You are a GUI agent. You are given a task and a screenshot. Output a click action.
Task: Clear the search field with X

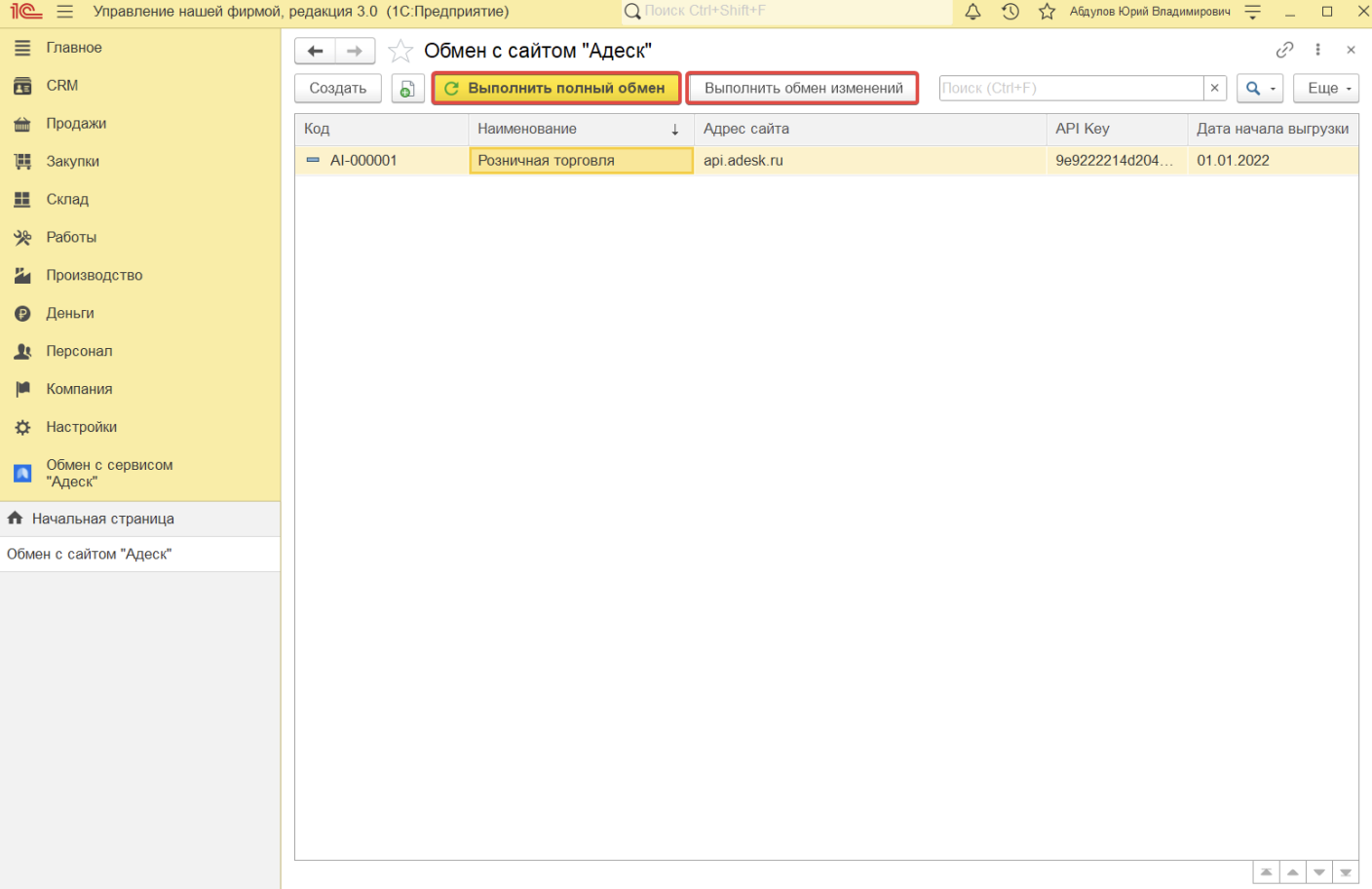[x=1214, y=88]
